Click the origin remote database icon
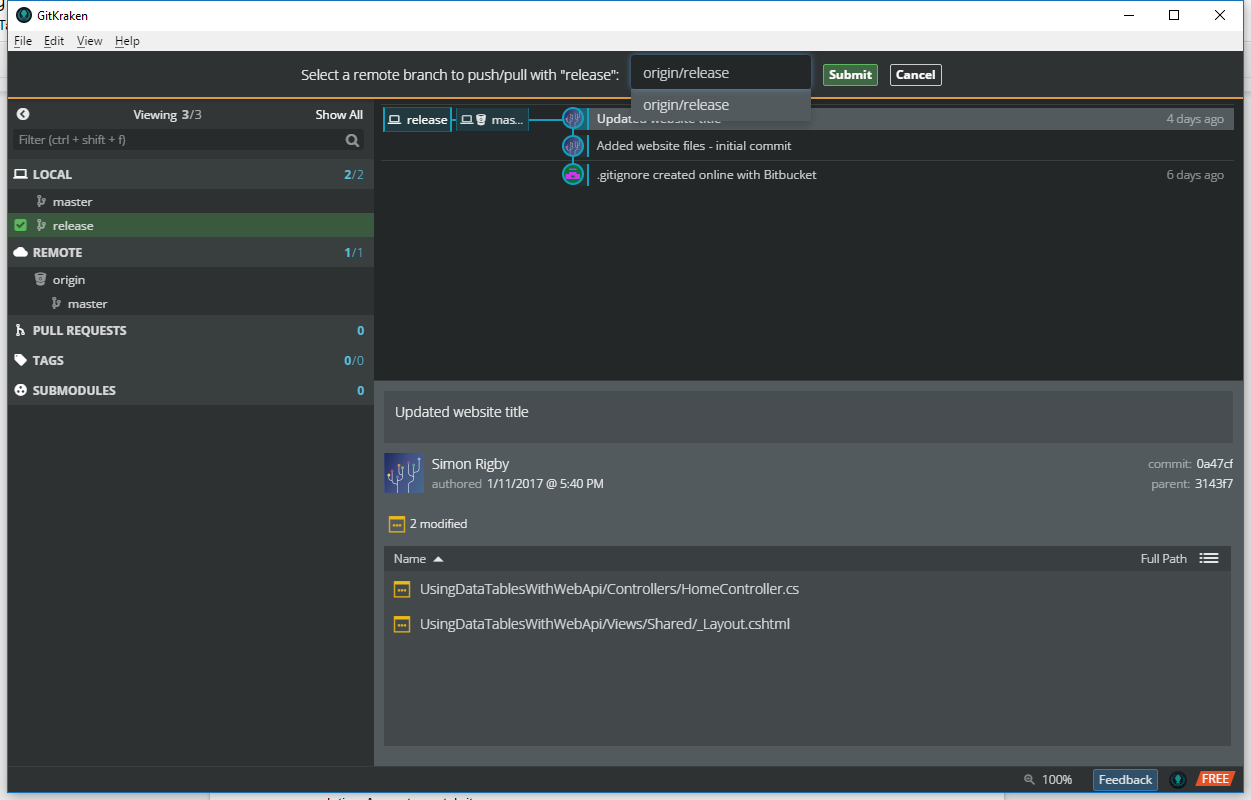The height and width of the screenshot is (800, 1251). click(40, 279)
